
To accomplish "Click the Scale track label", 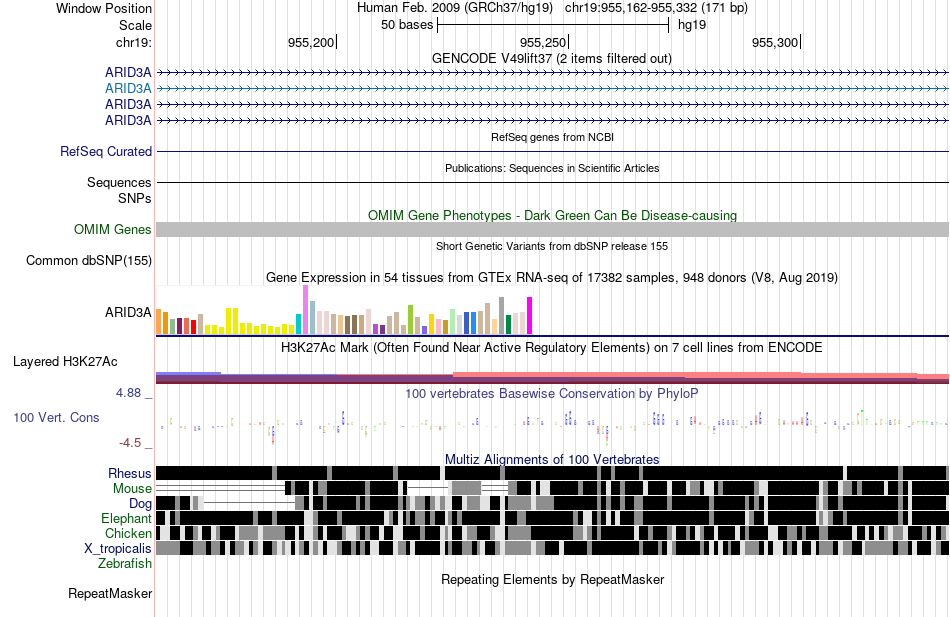I will 135,25.
